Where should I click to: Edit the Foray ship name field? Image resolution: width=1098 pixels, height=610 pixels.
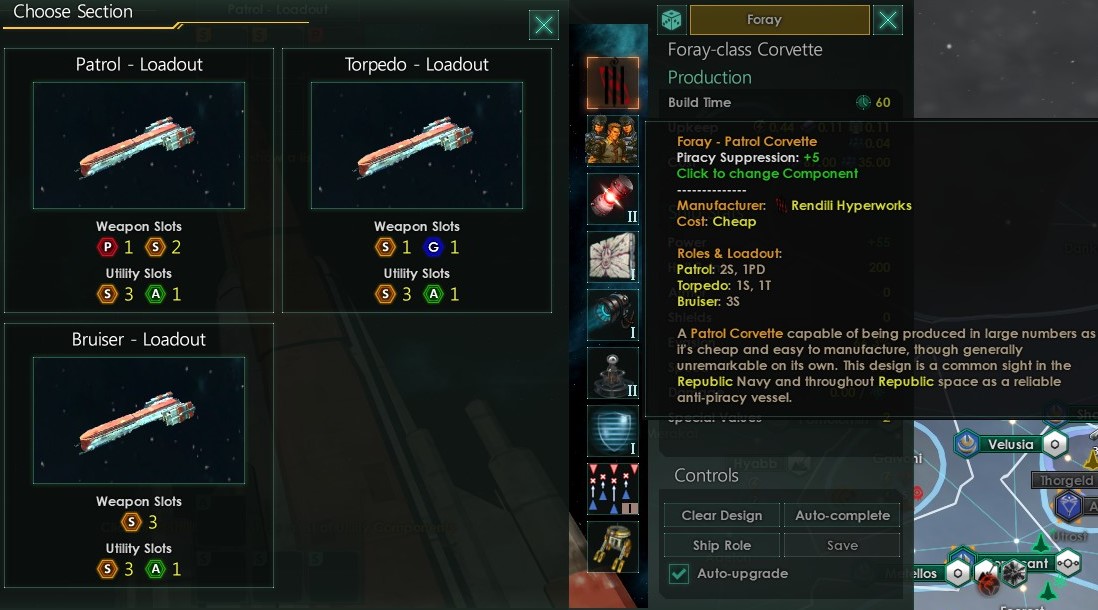[x=780, y=20]
